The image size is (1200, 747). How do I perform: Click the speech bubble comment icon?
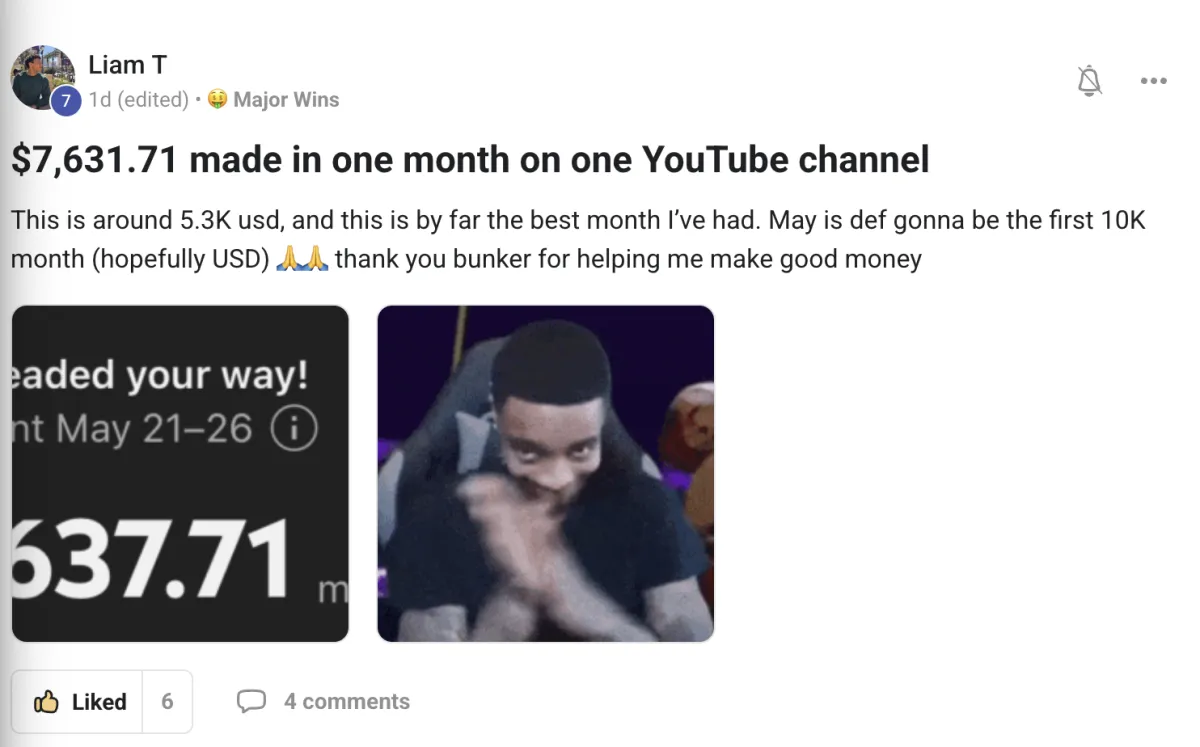coord(251,702)
